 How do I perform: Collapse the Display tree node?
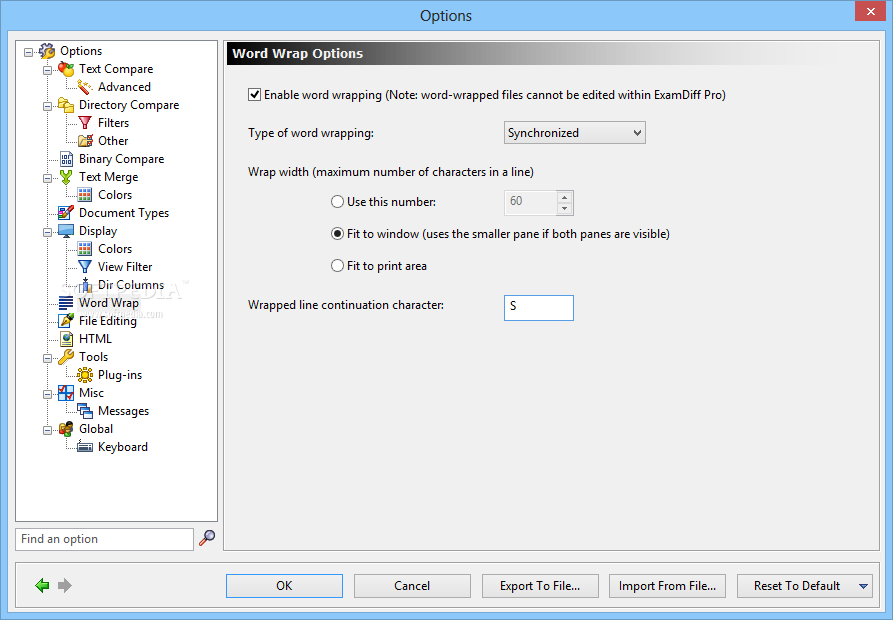click(x=47, y=233)
